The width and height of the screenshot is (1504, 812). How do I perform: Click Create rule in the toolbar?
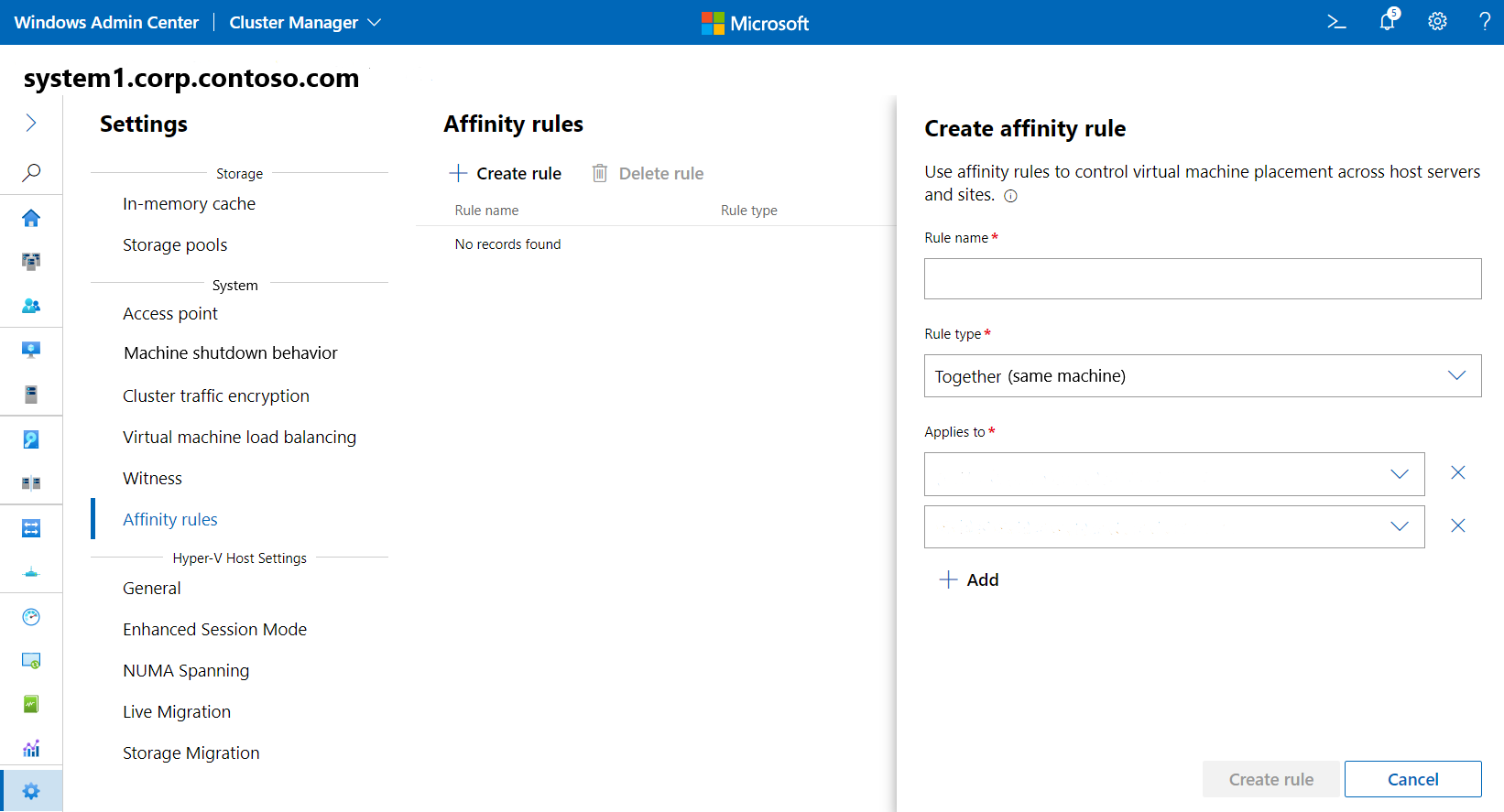pos(506,174)
